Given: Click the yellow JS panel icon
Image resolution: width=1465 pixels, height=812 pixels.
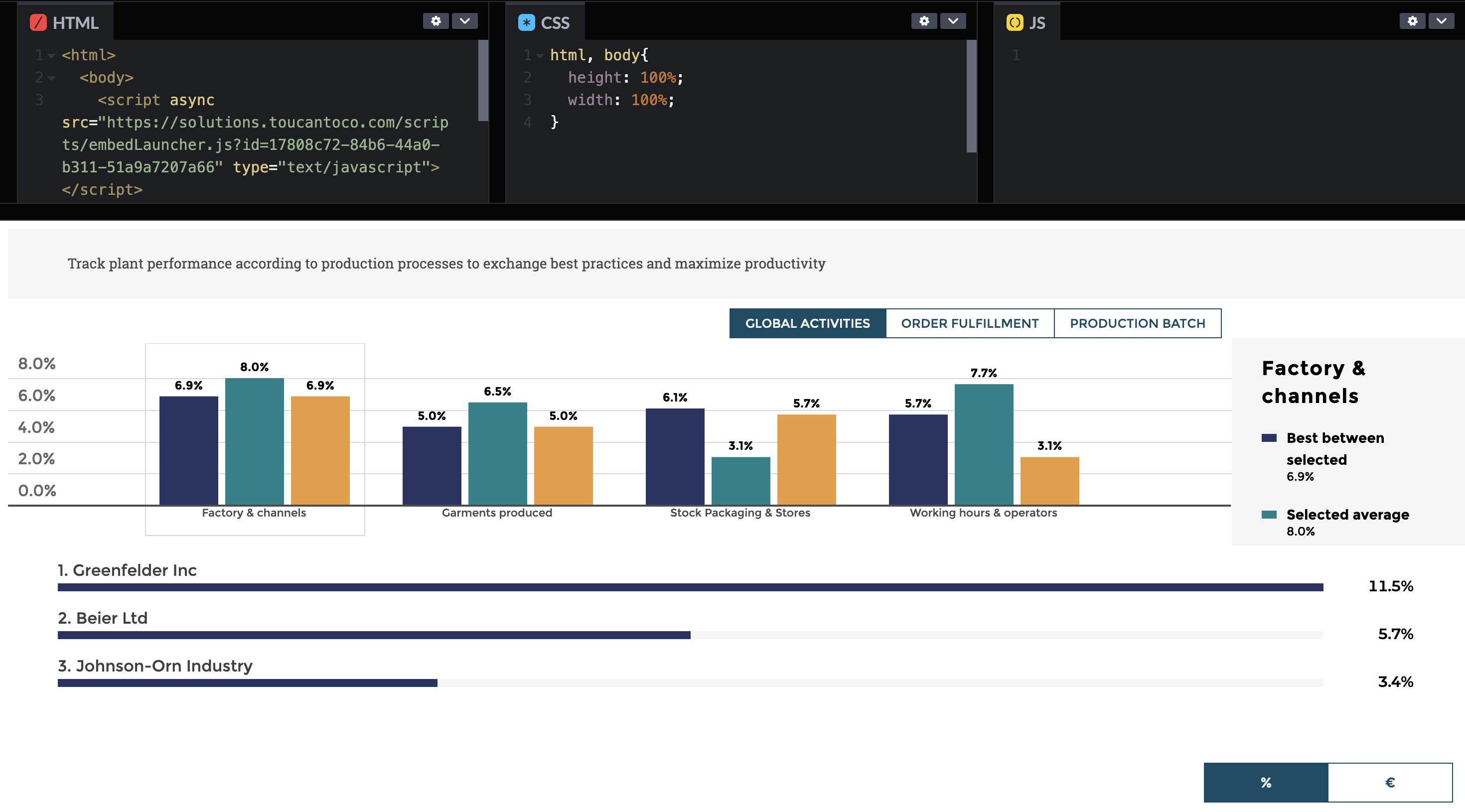Looking at the screenshot, I should tap(1014, 23).
